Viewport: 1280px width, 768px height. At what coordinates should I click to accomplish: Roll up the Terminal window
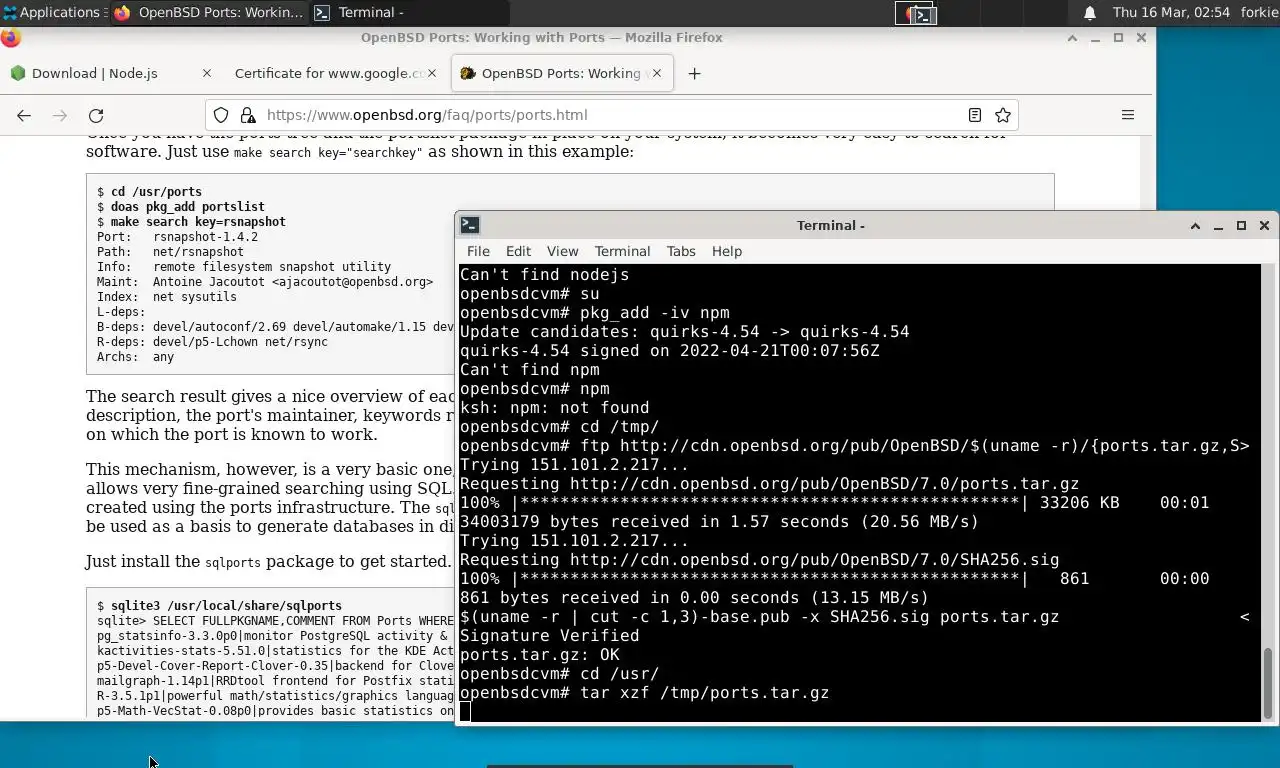point(1195,226)
